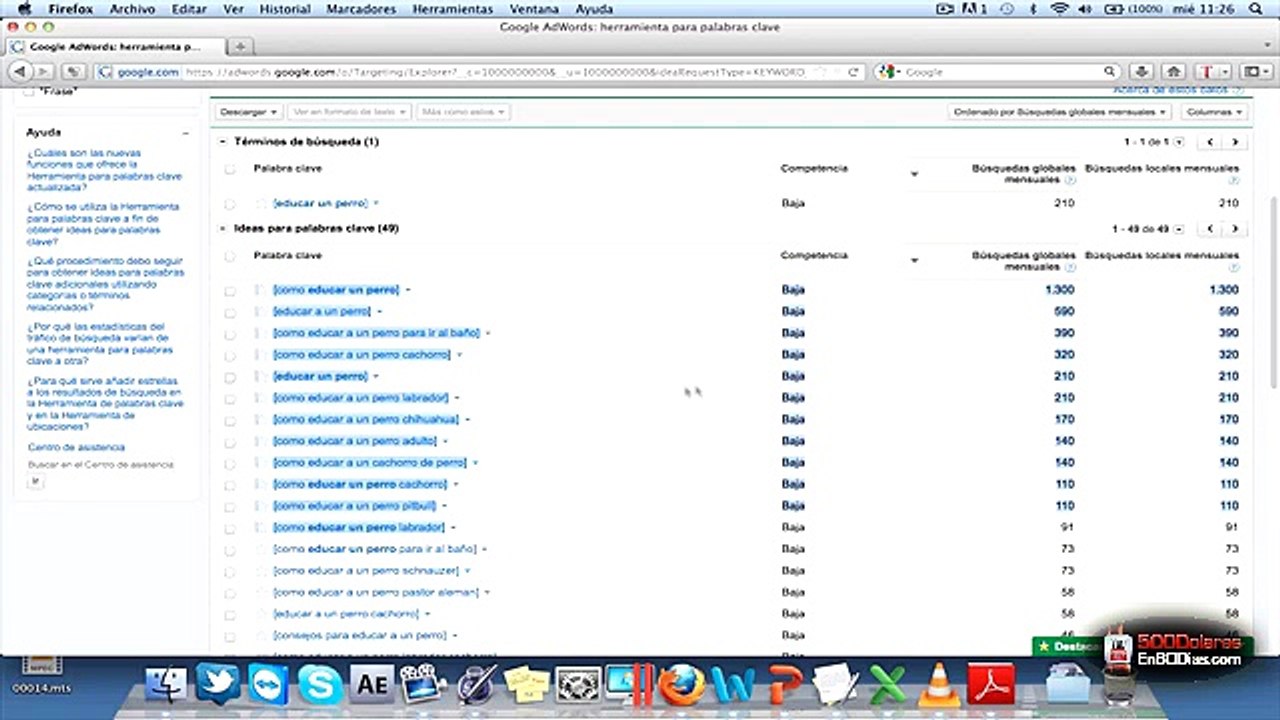Tick the checkbox beside 'educar a un perro'
Image resolution: width=1280 pixels, height=720 pixels.
230,312
